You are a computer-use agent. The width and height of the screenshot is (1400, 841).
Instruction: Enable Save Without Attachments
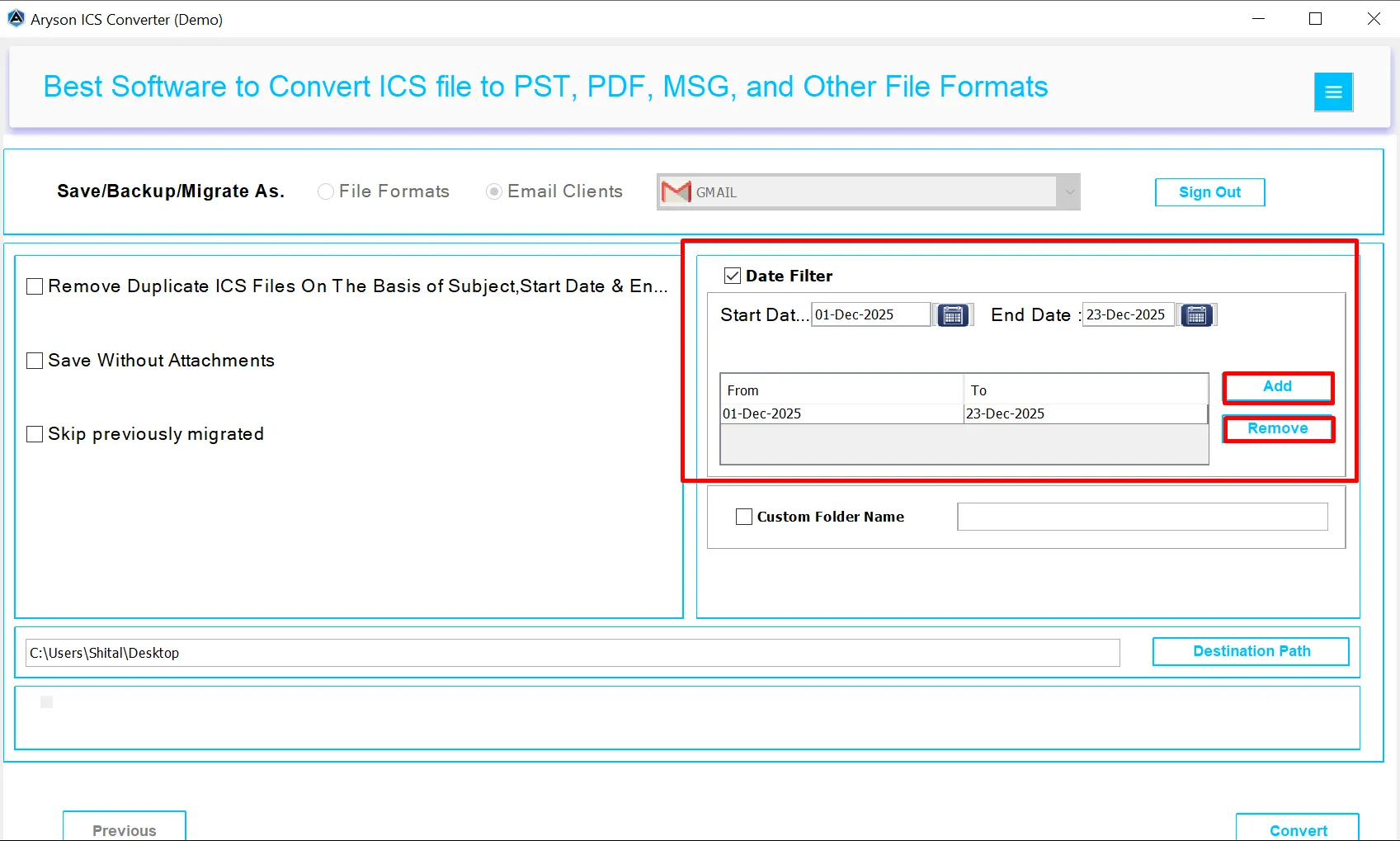coord(34,360)
